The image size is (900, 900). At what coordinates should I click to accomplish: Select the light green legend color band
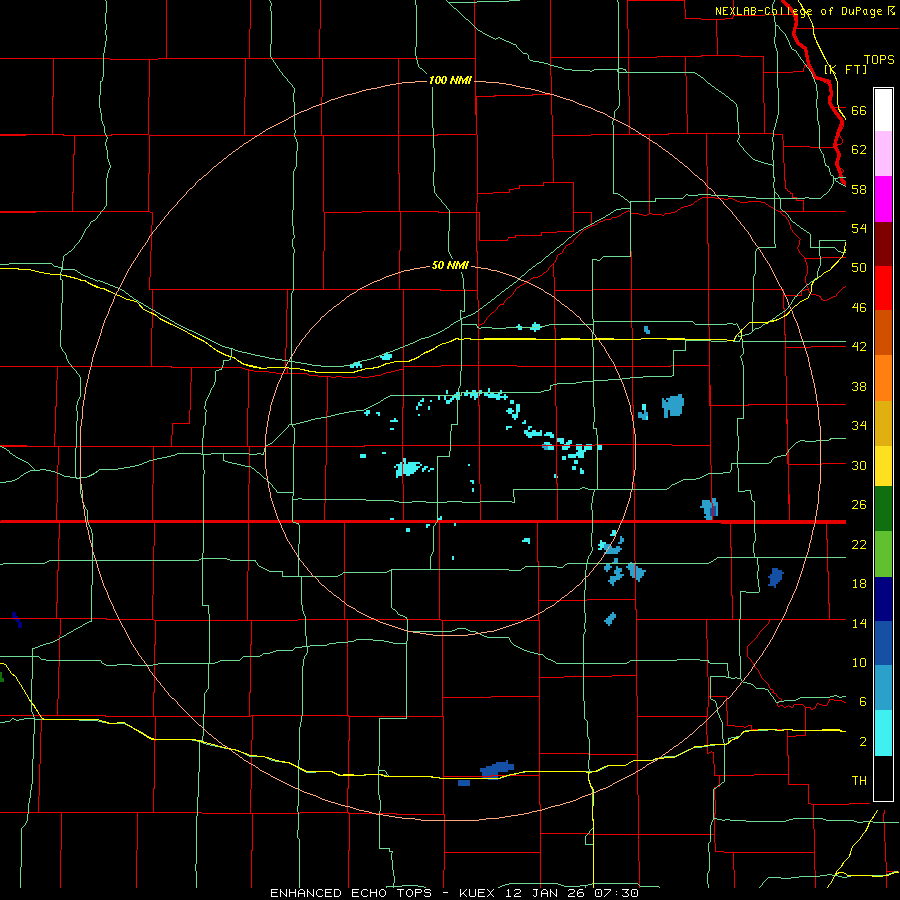tap(883, 554)
